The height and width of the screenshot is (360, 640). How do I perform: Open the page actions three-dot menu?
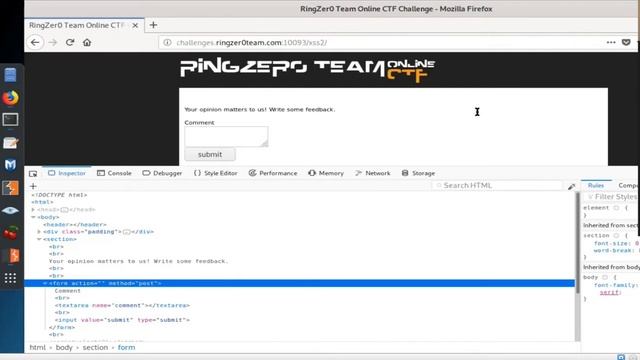point(611,42)
